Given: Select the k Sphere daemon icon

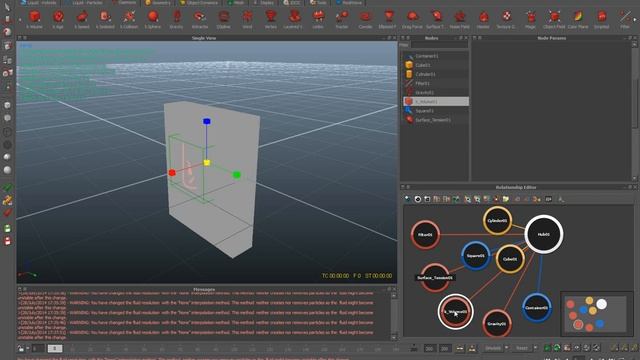Looking at the screenshot, I should pos(153,17).
